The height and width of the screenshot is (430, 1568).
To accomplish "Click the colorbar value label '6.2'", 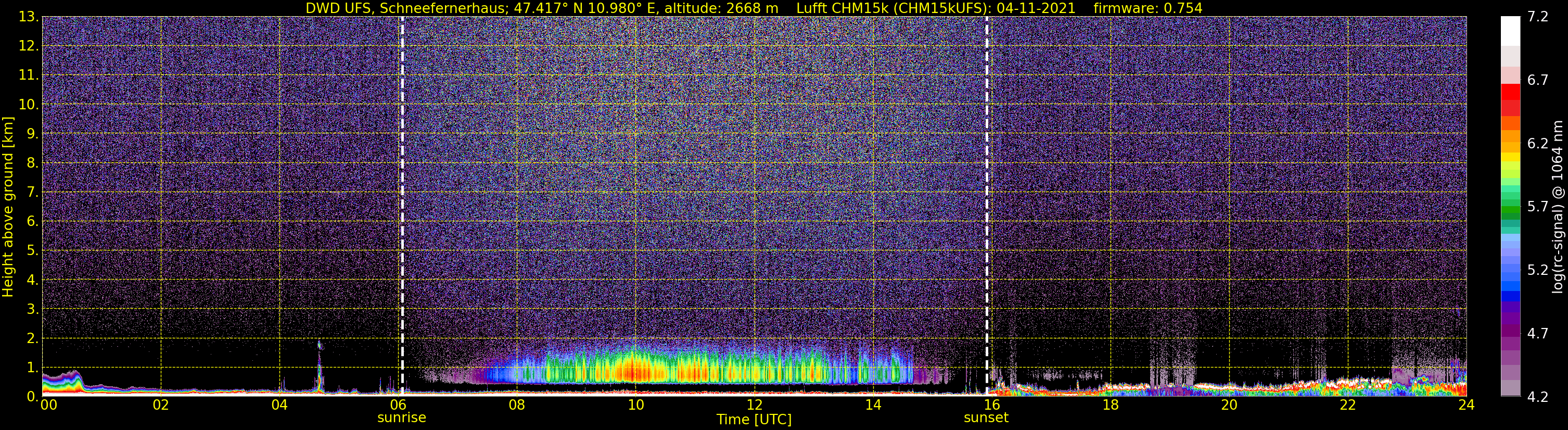I will click(1538, 144).
